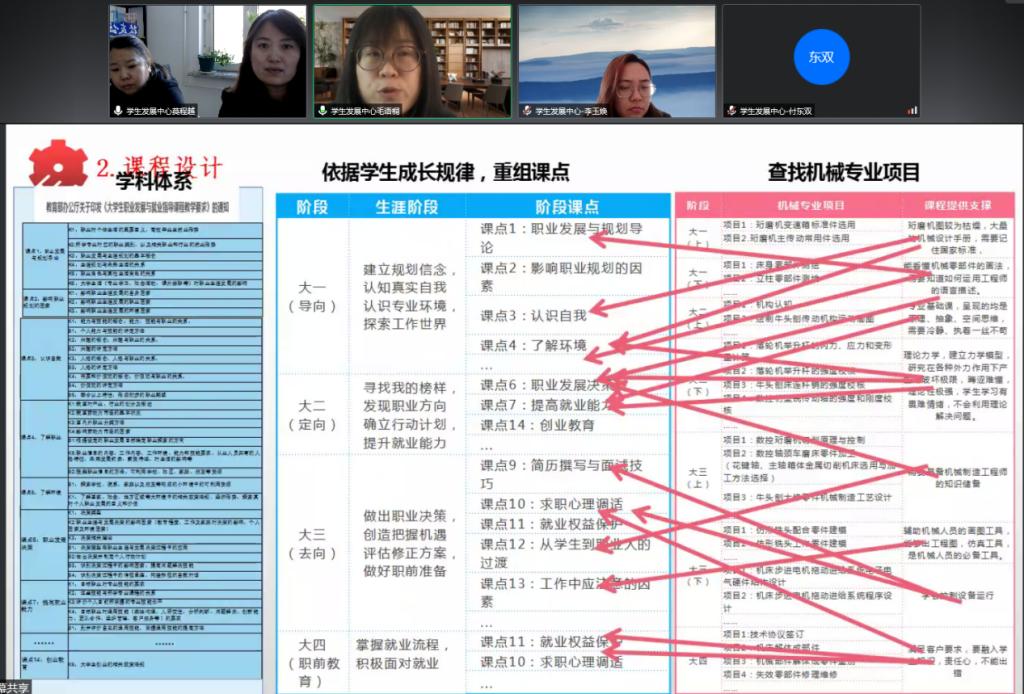
Task: Select 毛语桐's active speaker video thumbnail
Action: coord(412,60)
